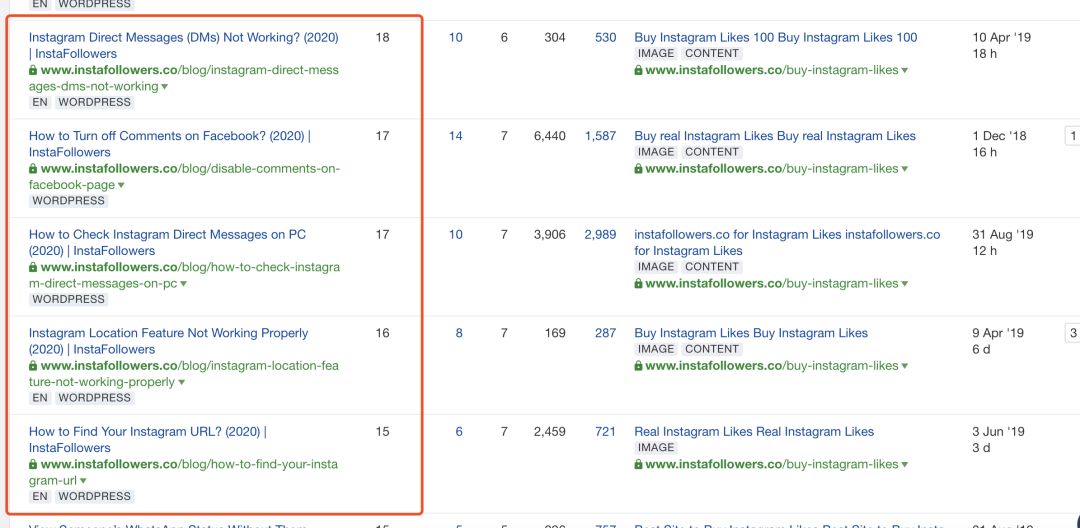Expand the caret after the disable-comments-on-facebook-page URL
The width and height of the screenshot is (1080, 528).
(121, 186)
